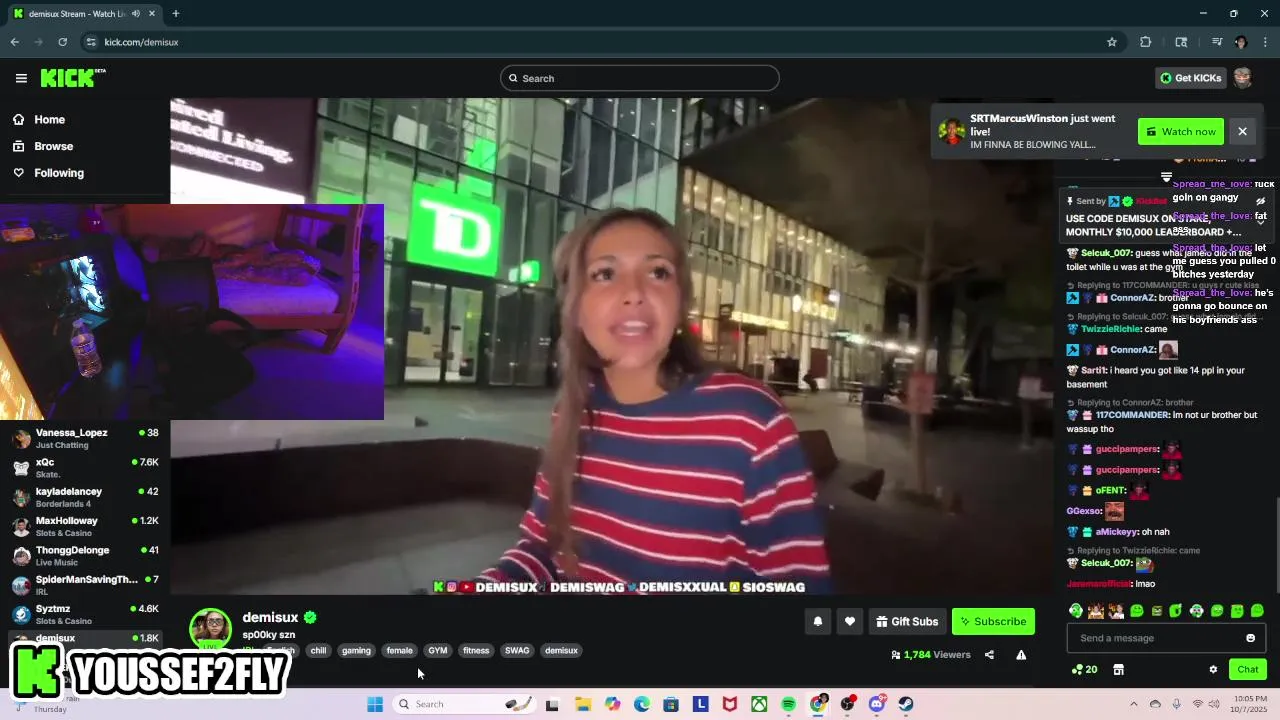1280x720 pixels.
Task: Open Windows Start menu
Action: point(375,704)
